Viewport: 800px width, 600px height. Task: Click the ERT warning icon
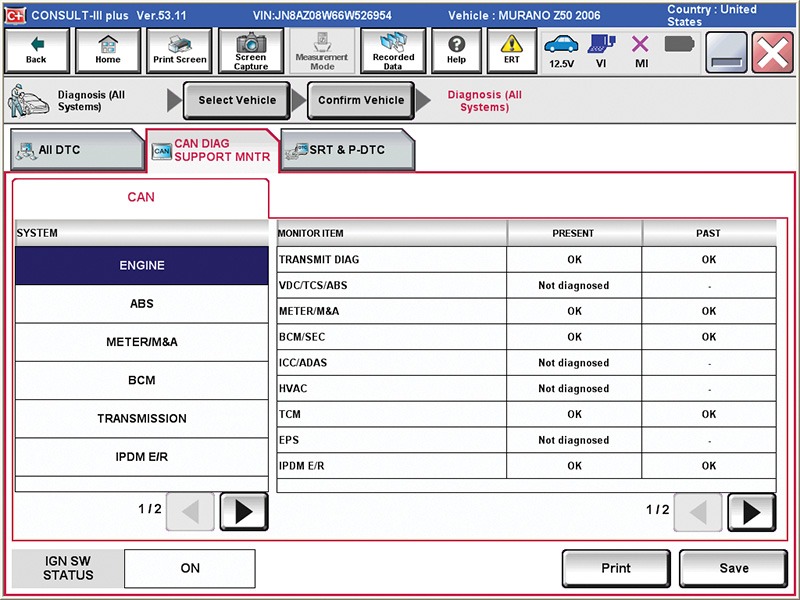click(511, 51)
